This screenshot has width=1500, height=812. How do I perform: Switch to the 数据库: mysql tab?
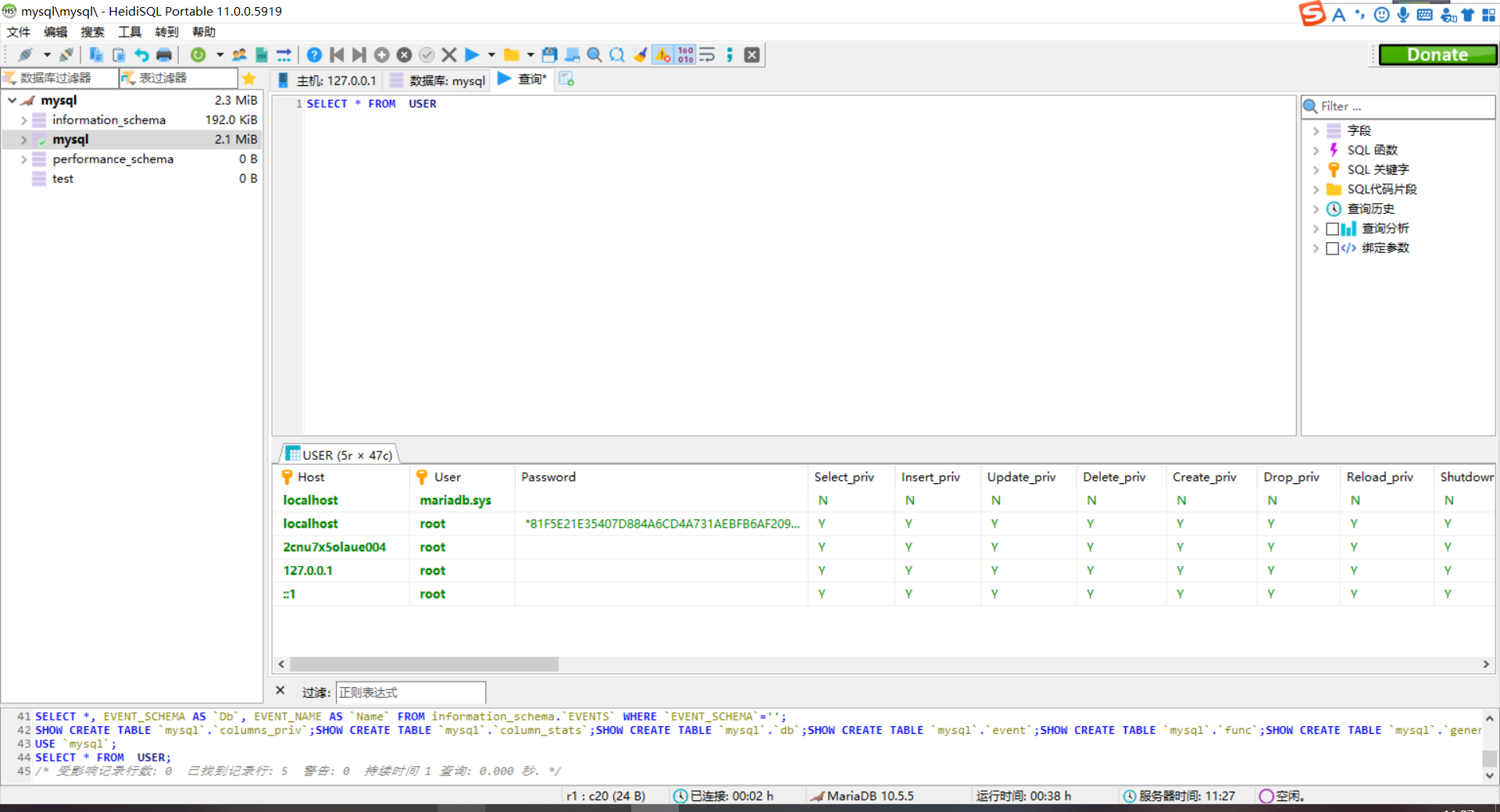[437, 80]
